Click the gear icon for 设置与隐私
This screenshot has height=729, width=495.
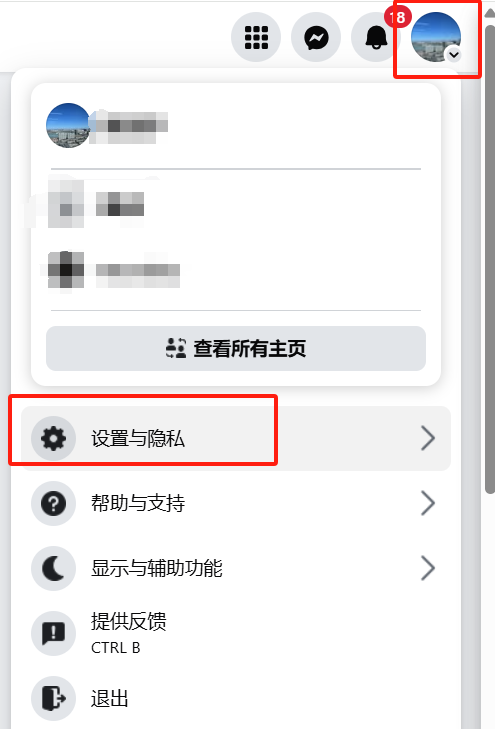[x=53, y=438]
